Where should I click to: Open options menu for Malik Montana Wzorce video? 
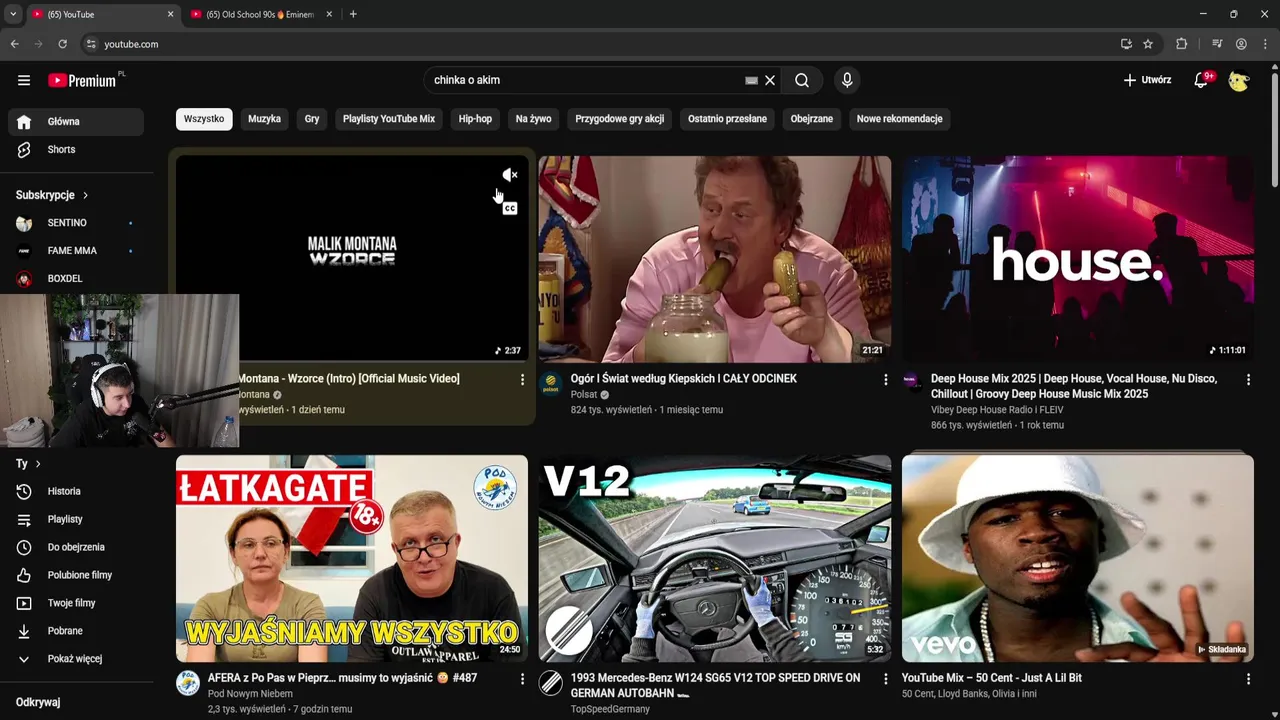coord(522,380)
